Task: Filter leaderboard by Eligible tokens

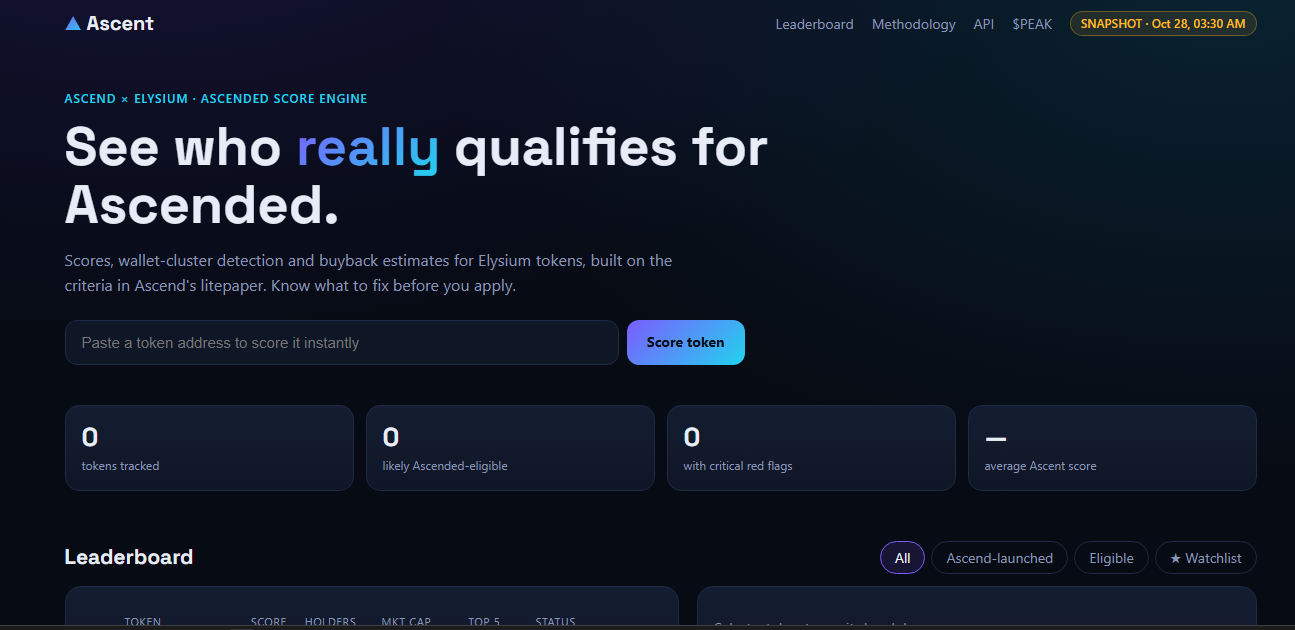Action: pos(1111,558)
